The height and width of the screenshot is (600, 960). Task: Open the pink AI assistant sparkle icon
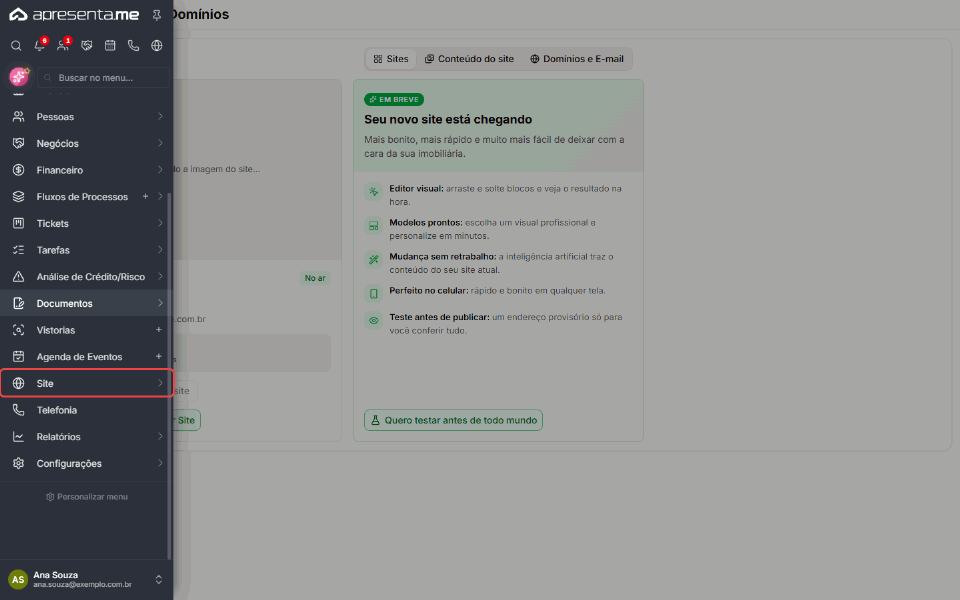[x=19, y=77]
